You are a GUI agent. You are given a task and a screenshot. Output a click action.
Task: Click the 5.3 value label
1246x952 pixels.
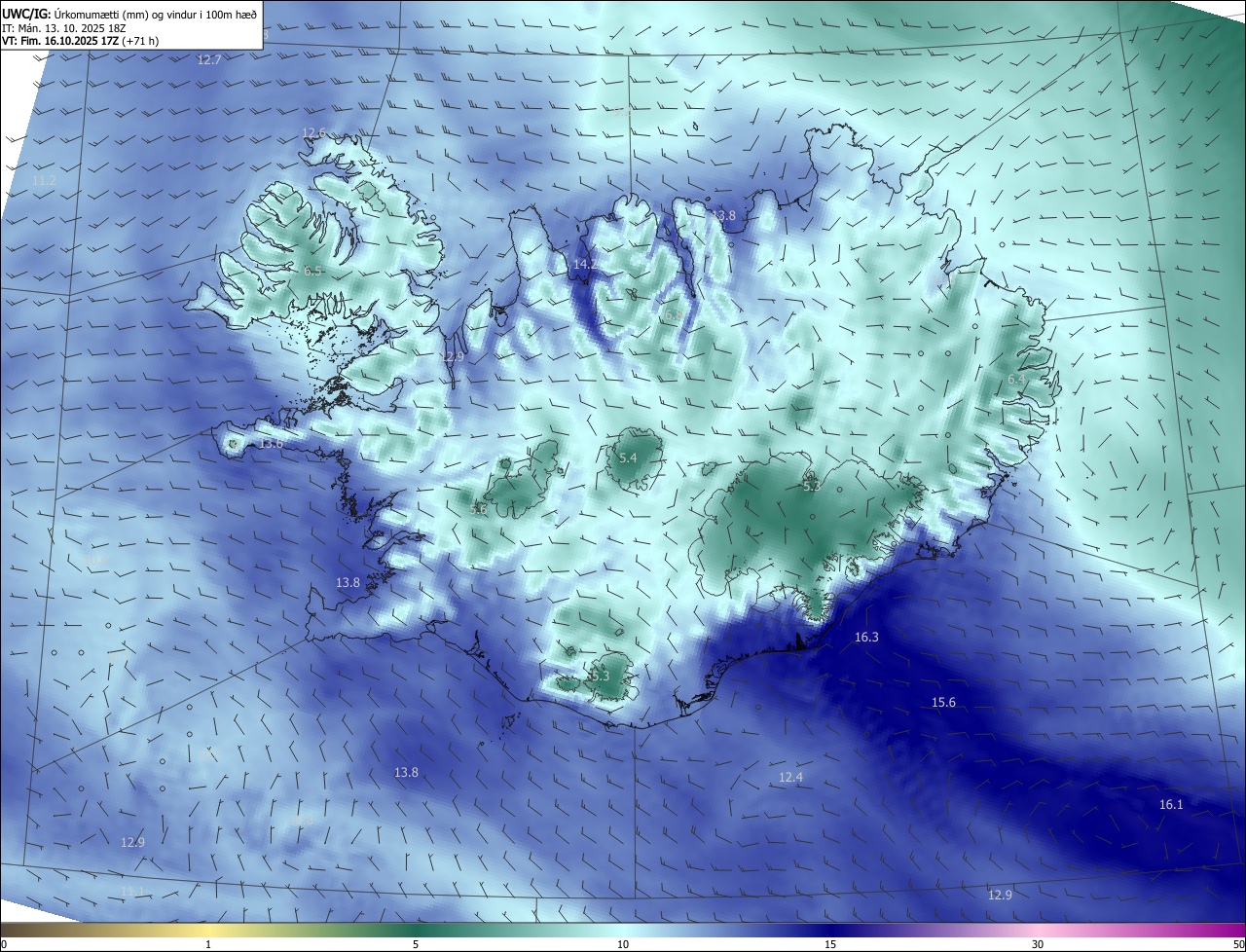[600, 676]
